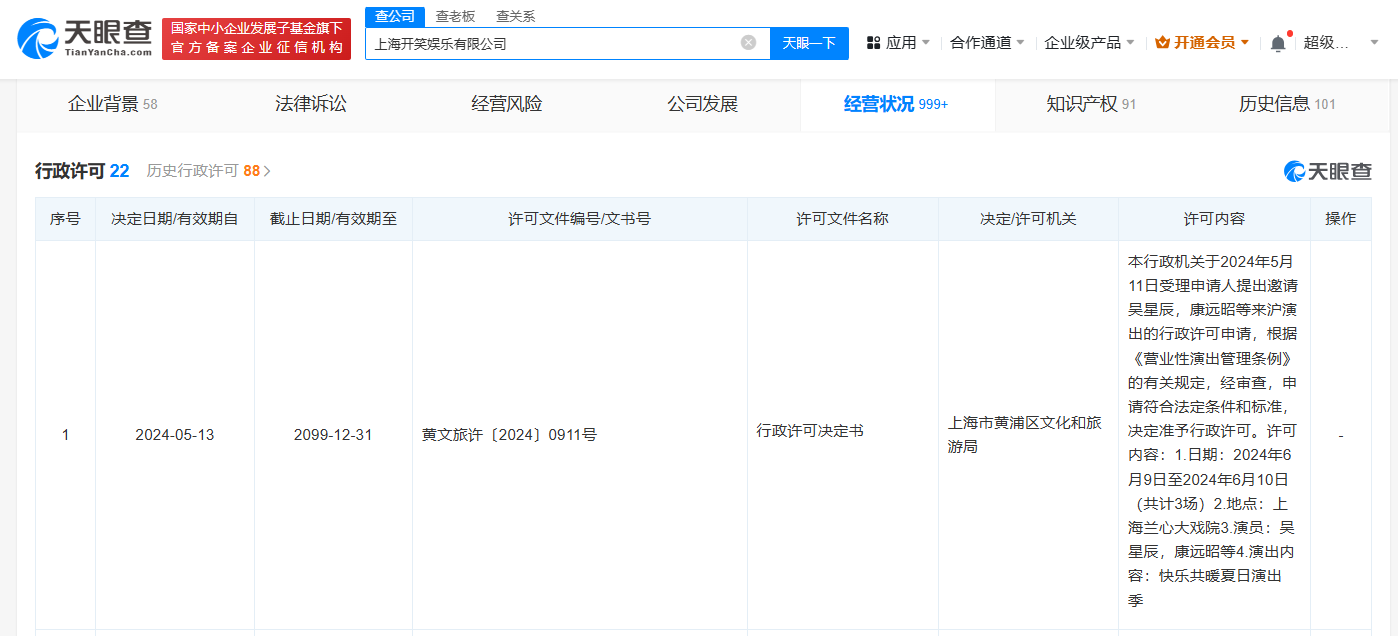Click the 黄文旅许〔2024〕0911号 document number
Viewport: 1398px width, 636px height.
tap(509, 435)
